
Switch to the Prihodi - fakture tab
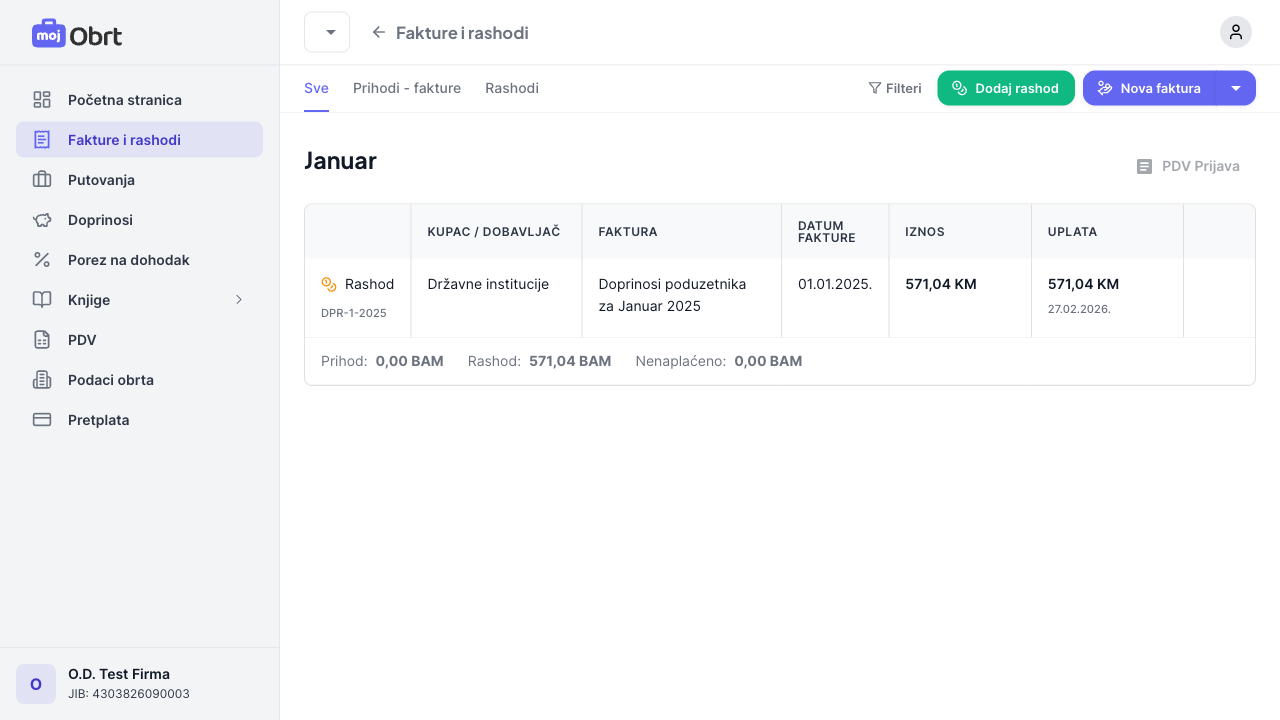pyautogui.click(x=407, y=88)
